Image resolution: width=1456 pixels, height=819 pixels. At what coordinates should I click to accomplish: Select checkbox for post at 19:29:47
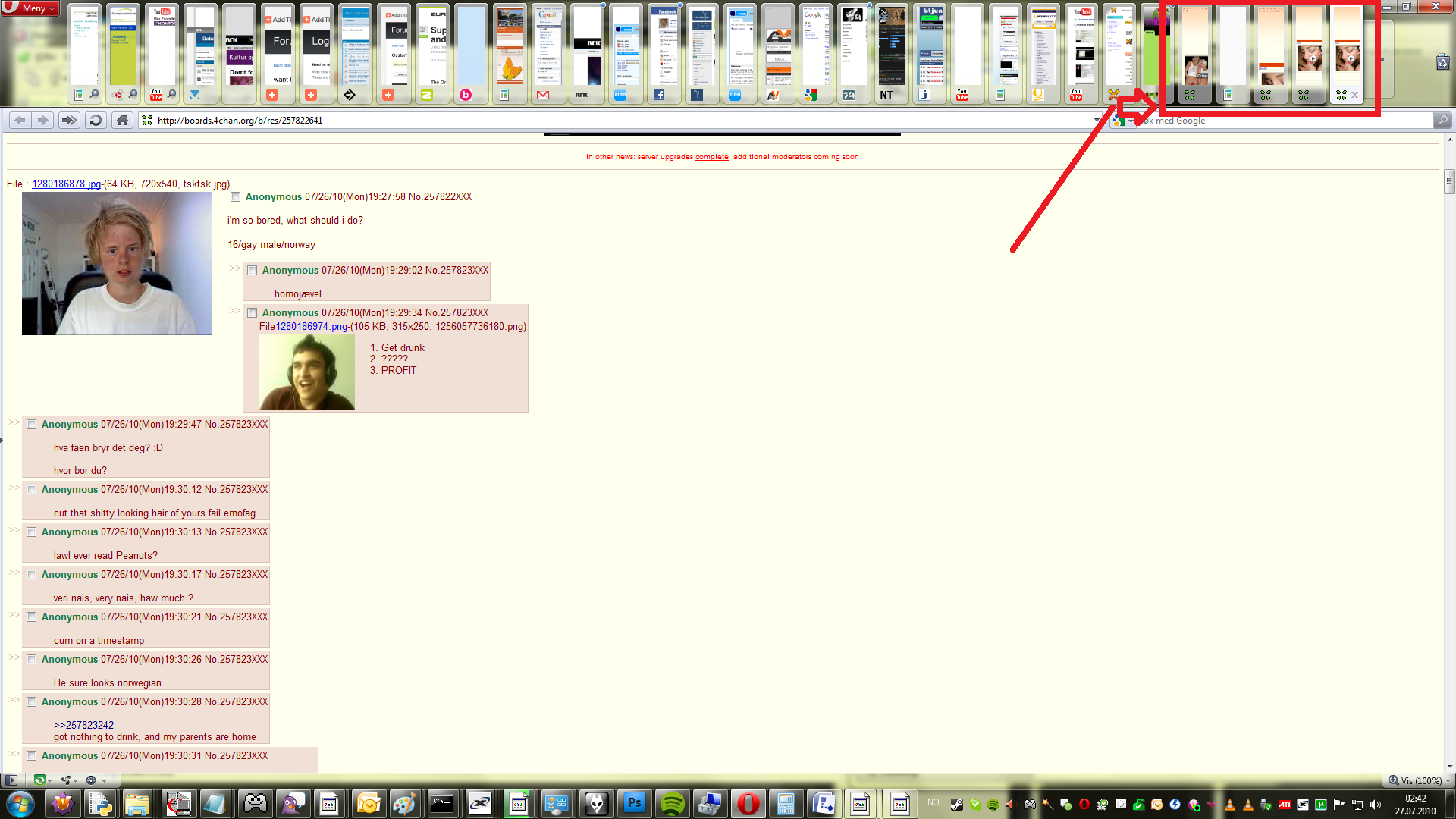click(32, 425)
